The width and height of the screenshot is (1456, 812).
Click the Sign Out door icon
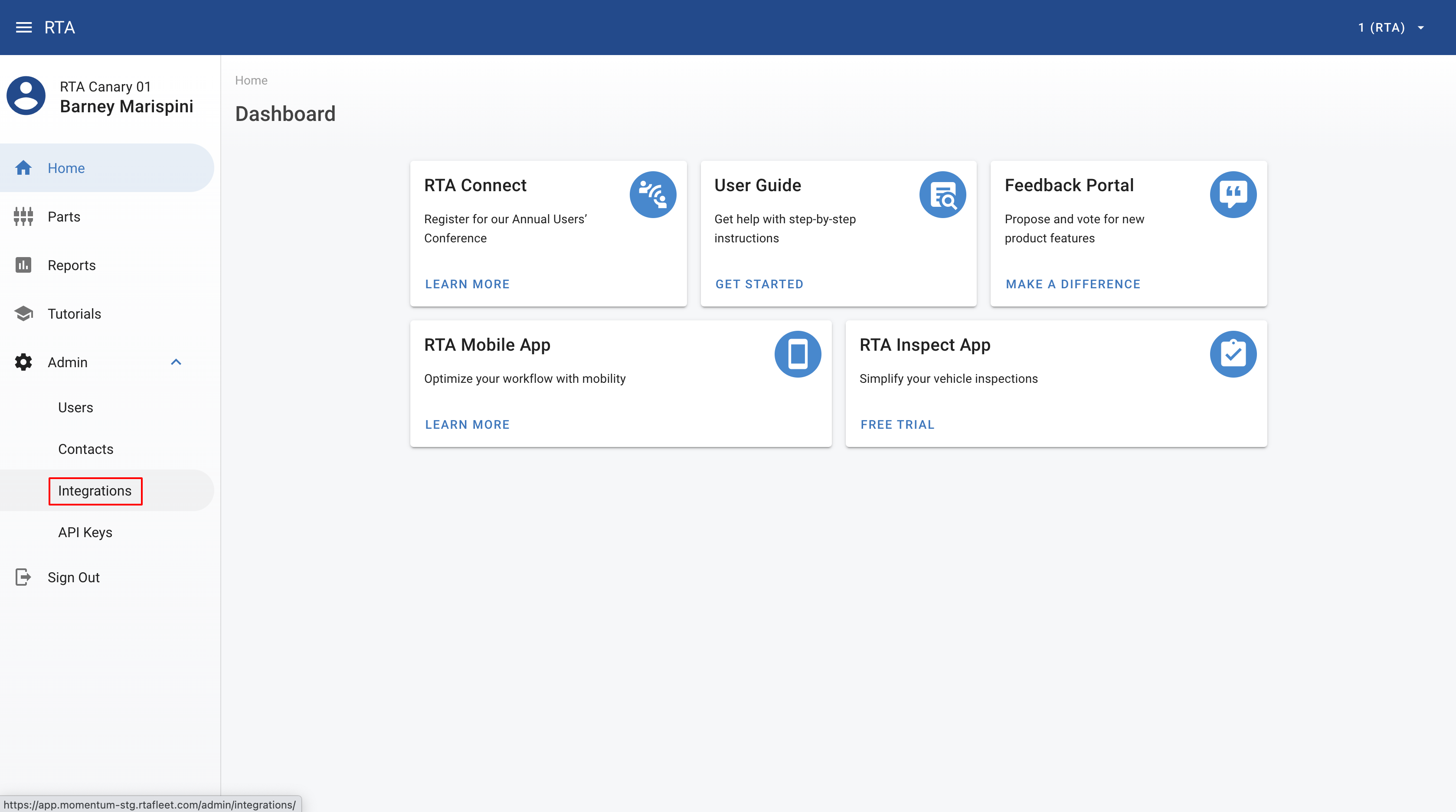23,577
